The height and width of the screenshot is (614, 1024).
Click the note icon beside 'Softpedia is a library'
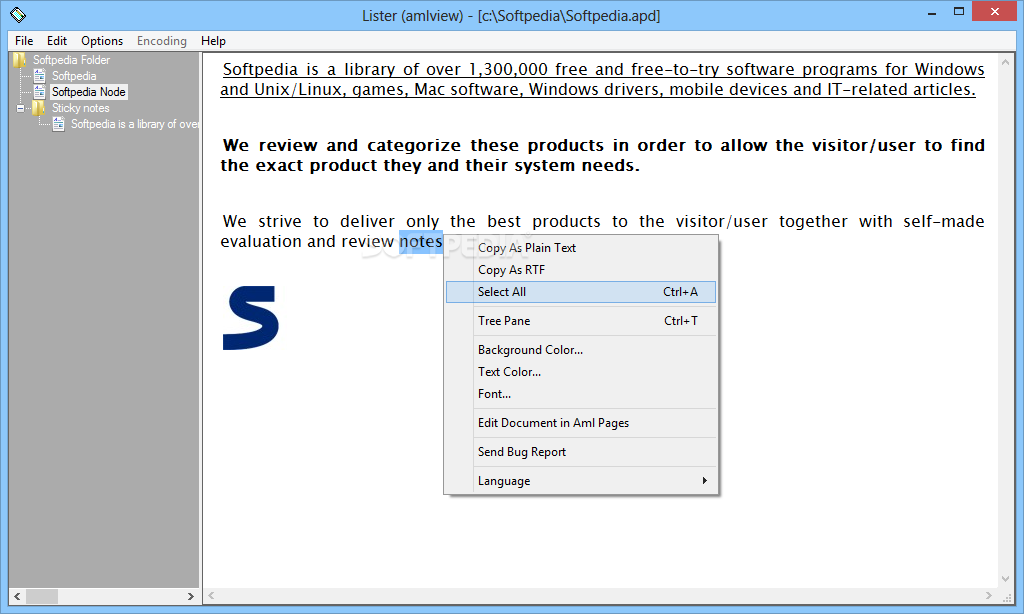point(58,124)
